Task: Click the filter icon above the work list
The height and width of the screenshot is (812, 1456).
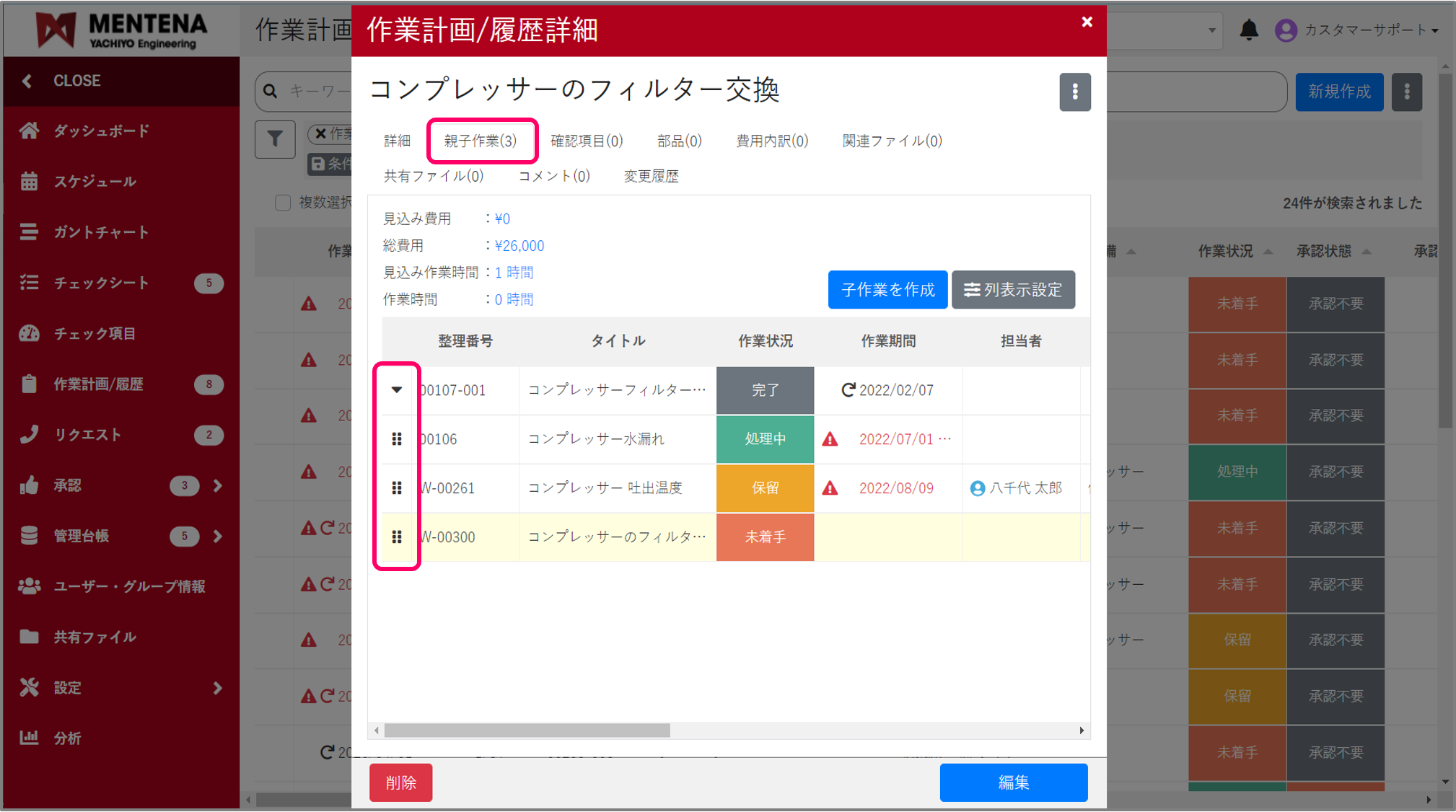Action: [x=275, y=138]
